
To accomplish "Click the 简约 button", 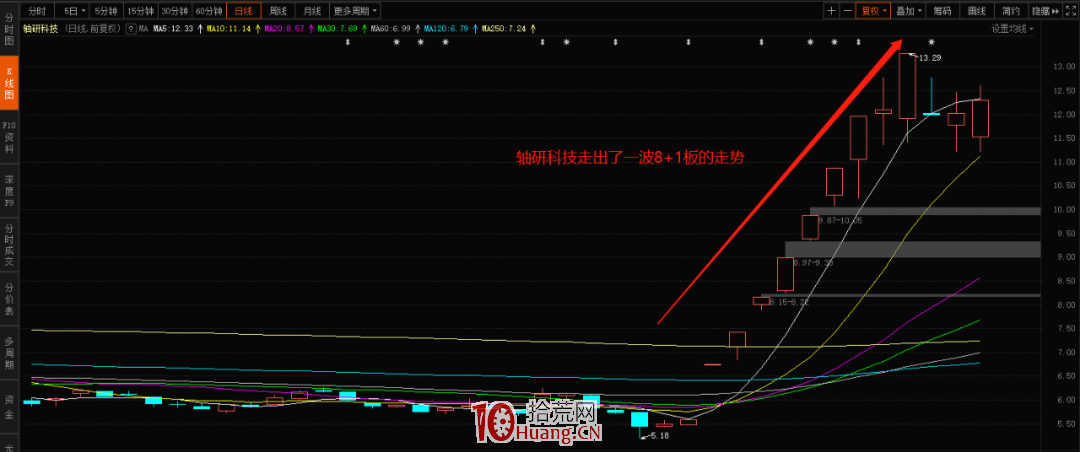I will point(1011,10).
